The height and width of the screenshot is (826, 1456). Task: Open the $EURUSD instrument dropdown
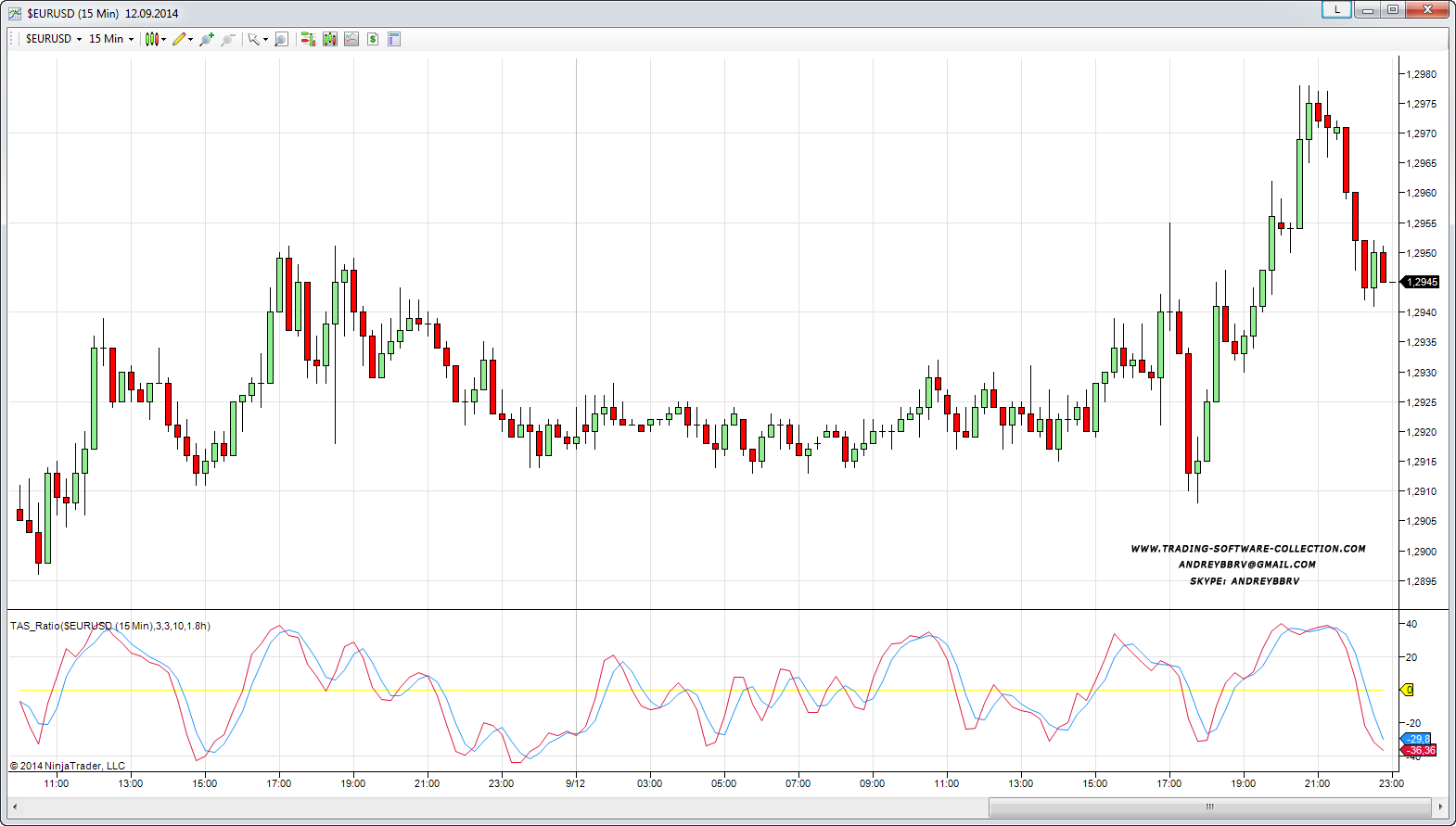54,39
